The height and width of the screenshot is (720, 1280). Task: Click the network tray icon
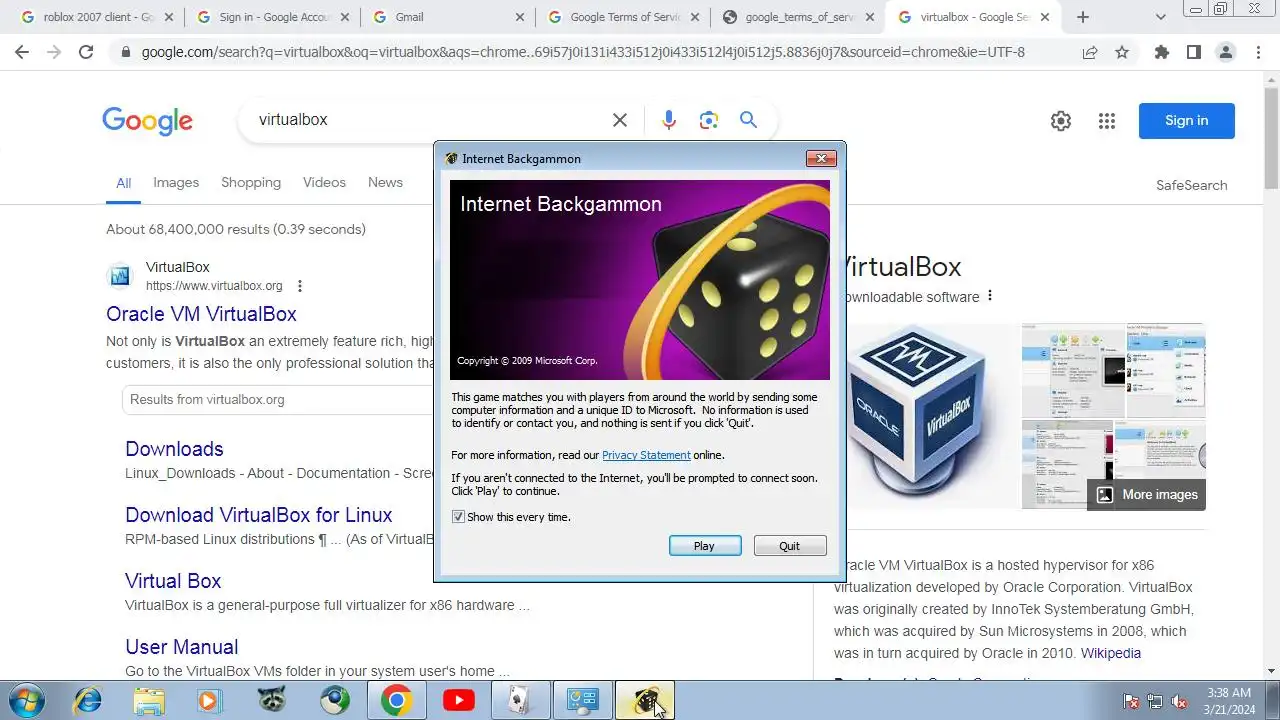[x=1155, y=701]
